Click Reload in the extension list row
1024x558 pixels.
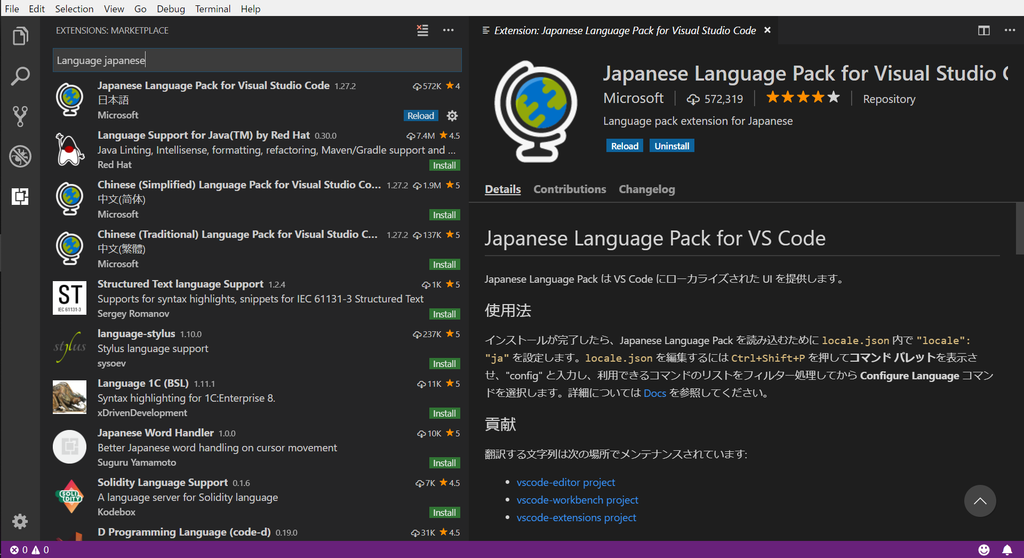click(420, 116)
